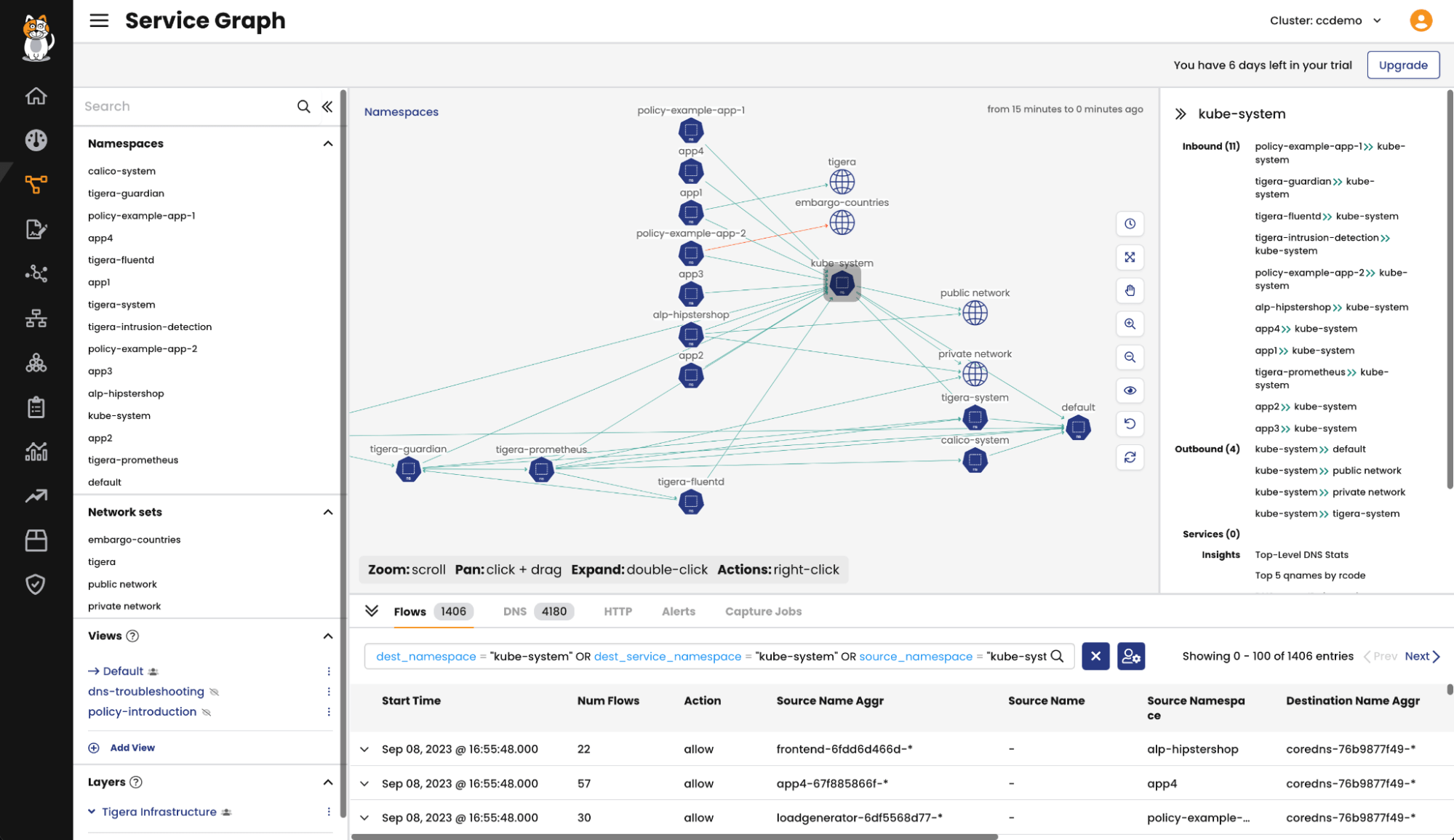Viewport: 1454px width, 840px height.
Task: Open the trending arrow chart sidebar icon
Action: [36, 496]
